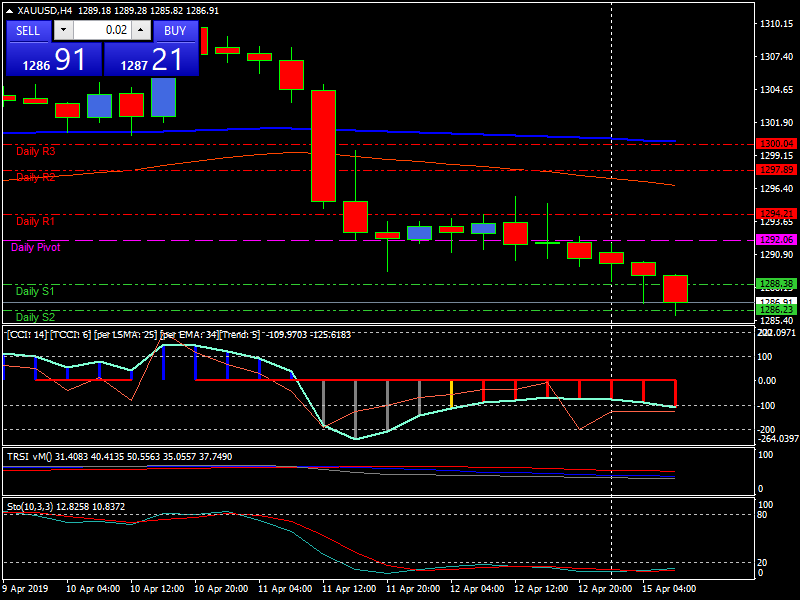The width and height of the screenshot is (800, 600).
Task: Select the Daily R1 level label
Action: (x=36, y=221)
